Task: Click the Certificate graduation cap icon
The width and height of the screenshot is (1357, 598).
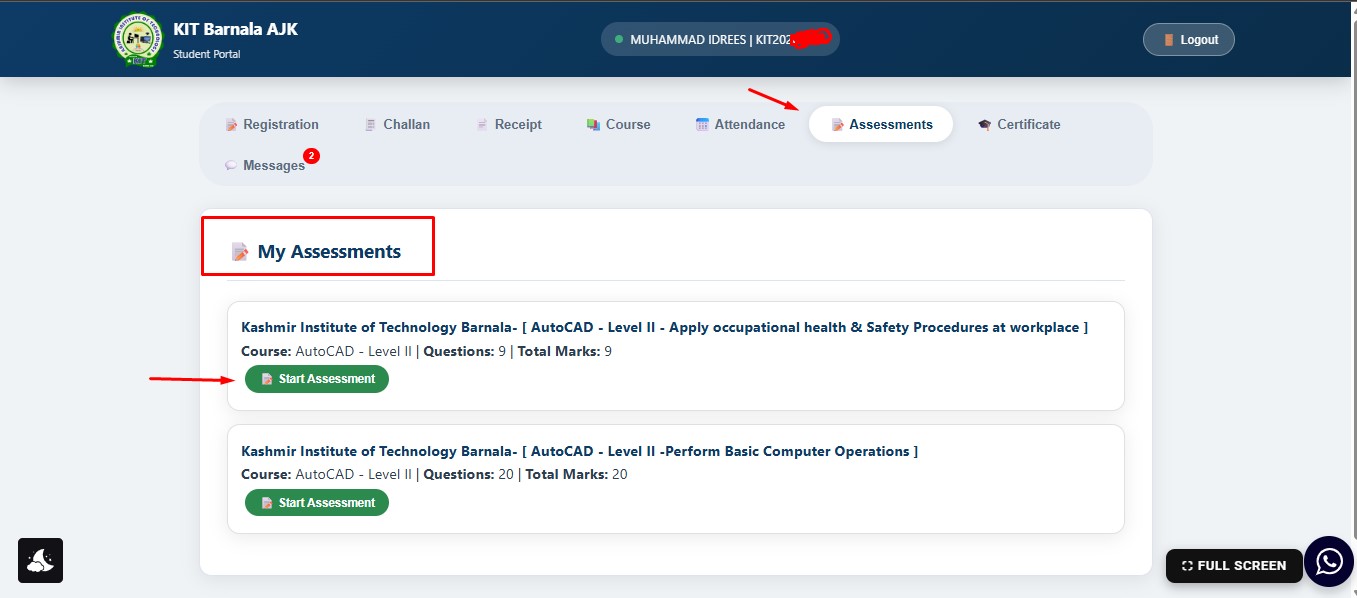Action: point(985,125)
